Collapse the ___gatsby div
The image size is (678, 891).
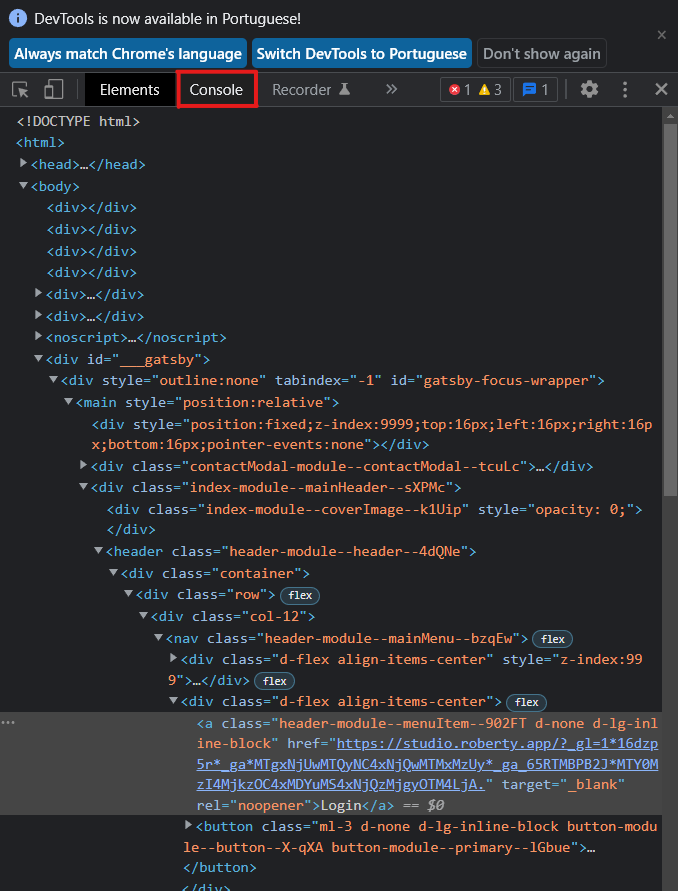pyautogui.click(x=39, y=359)
